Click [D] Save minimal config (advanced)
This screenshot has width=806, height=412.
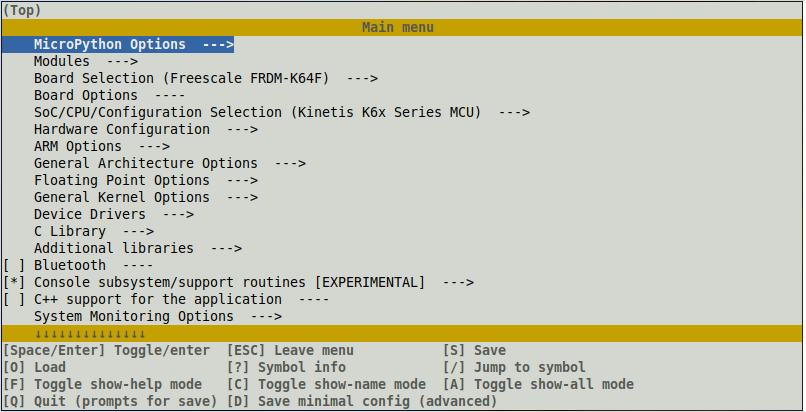pos(362,401)
